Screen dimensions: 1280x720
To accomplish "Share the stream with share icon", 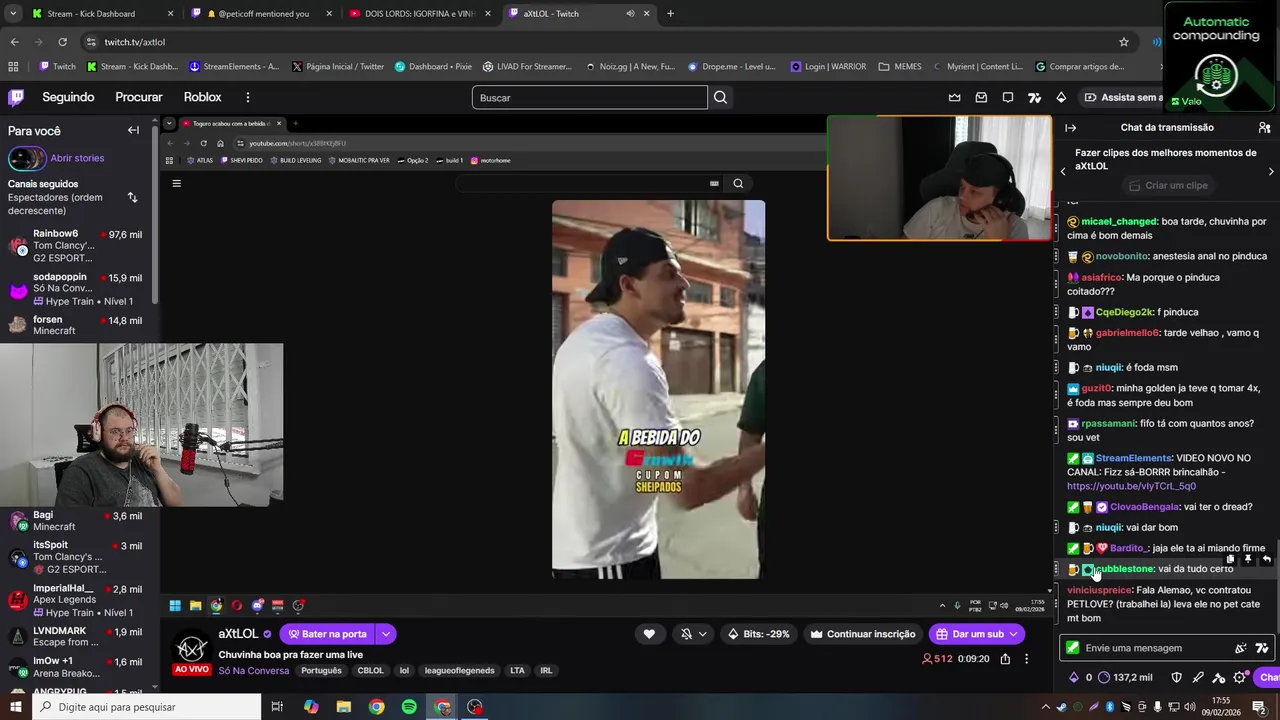I will coord(1005,659).
